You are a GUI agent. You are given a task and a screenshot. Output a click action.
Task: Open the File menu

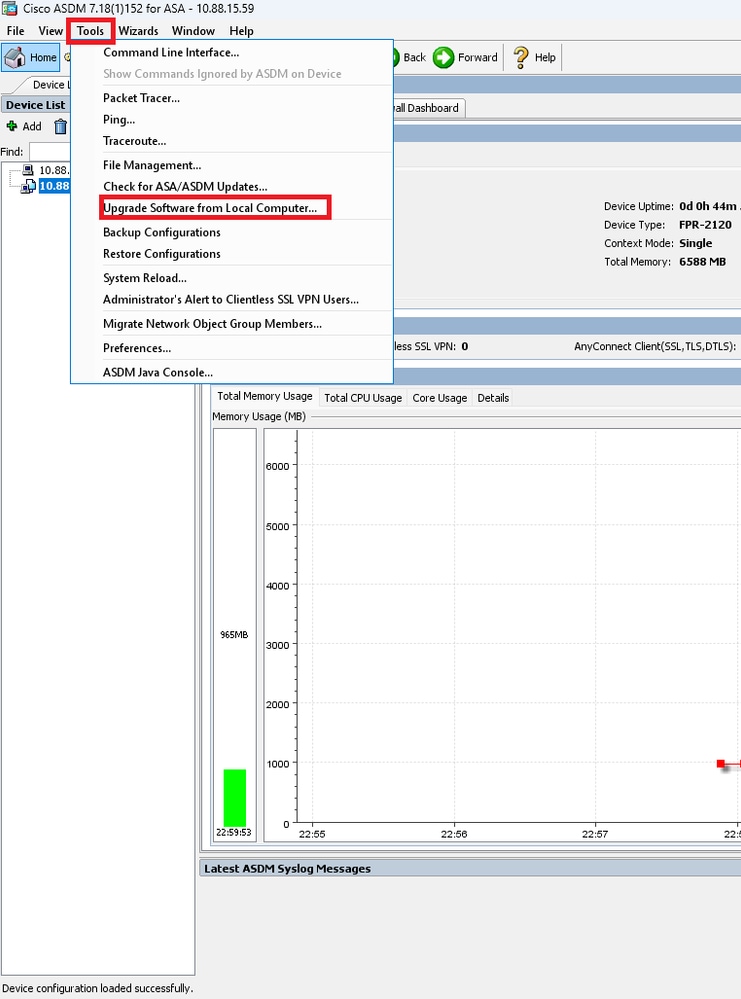15,31
